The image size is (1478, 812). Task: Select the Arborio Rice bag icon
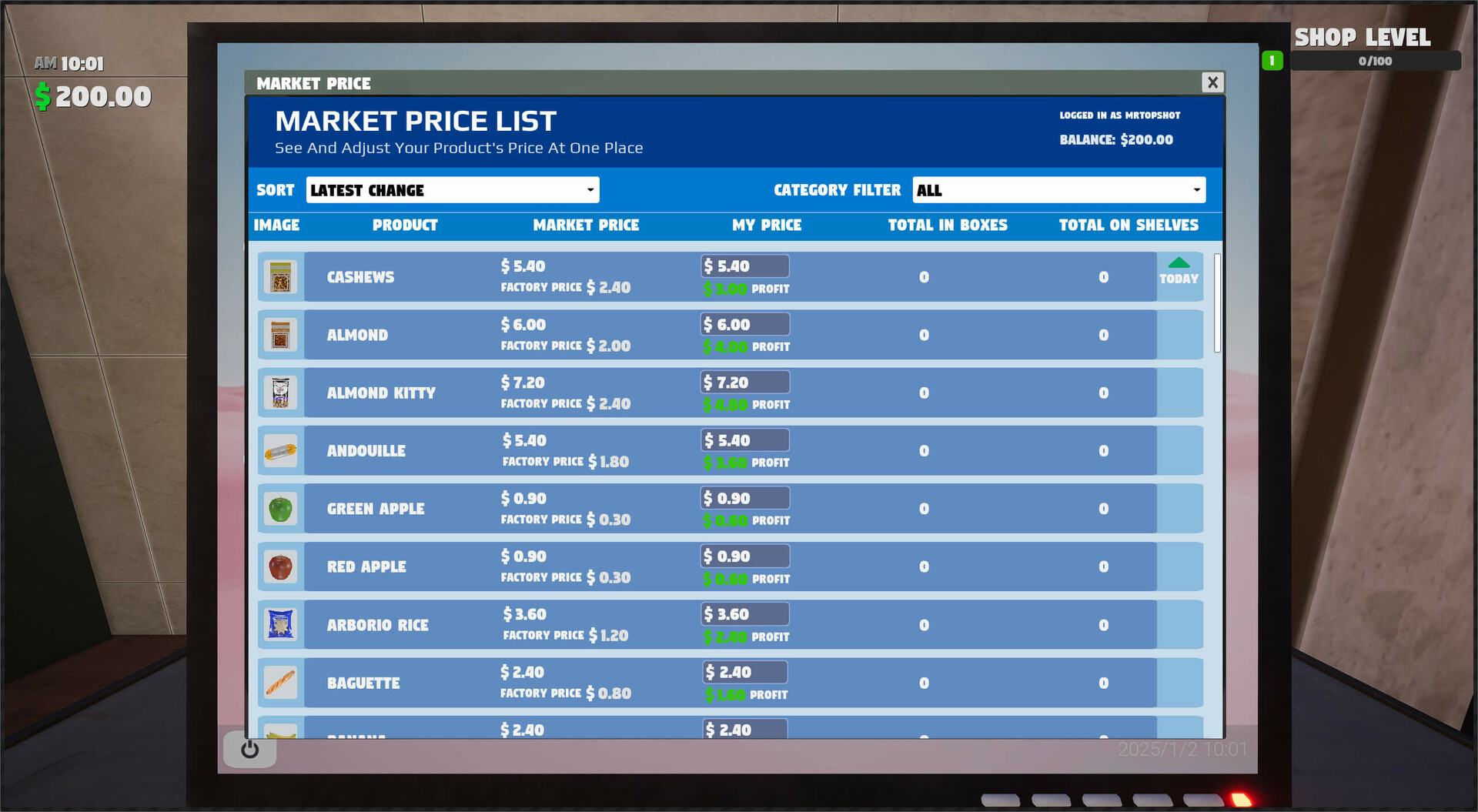click(280, 625)
